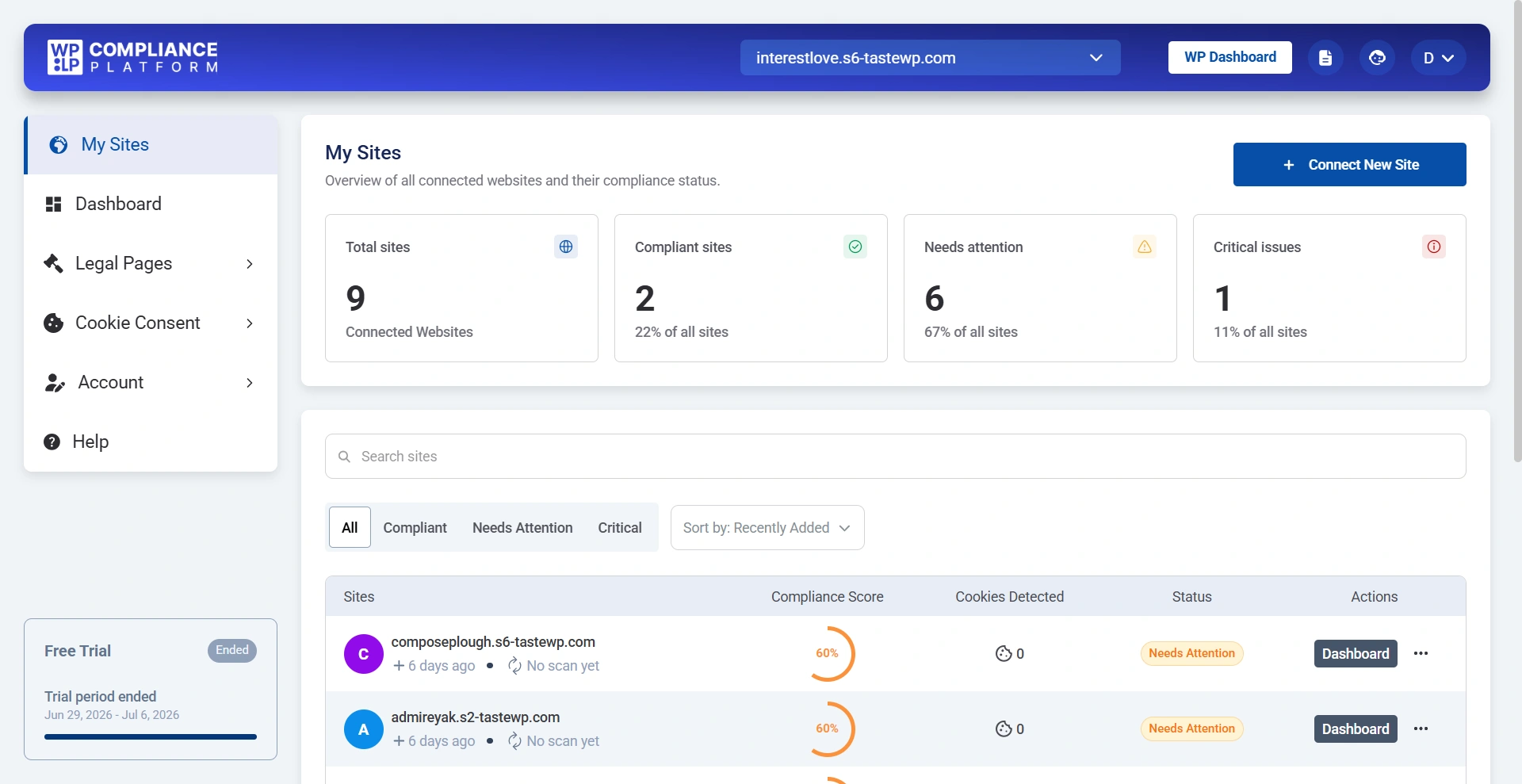Click the Cookies Detected column header
Screen dimensions: 1522x784
[x=1010, y=597]
